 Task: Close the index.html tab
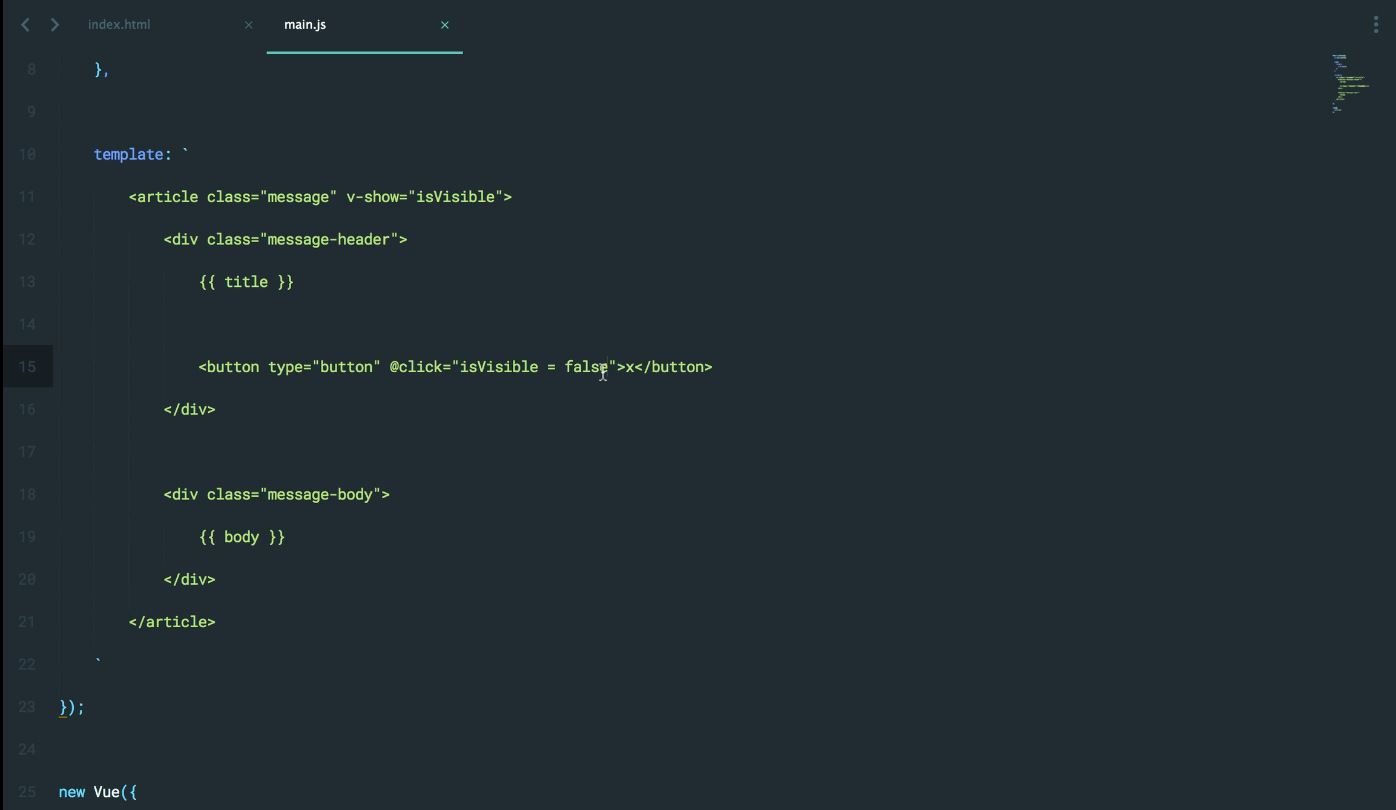coord(249,25)
